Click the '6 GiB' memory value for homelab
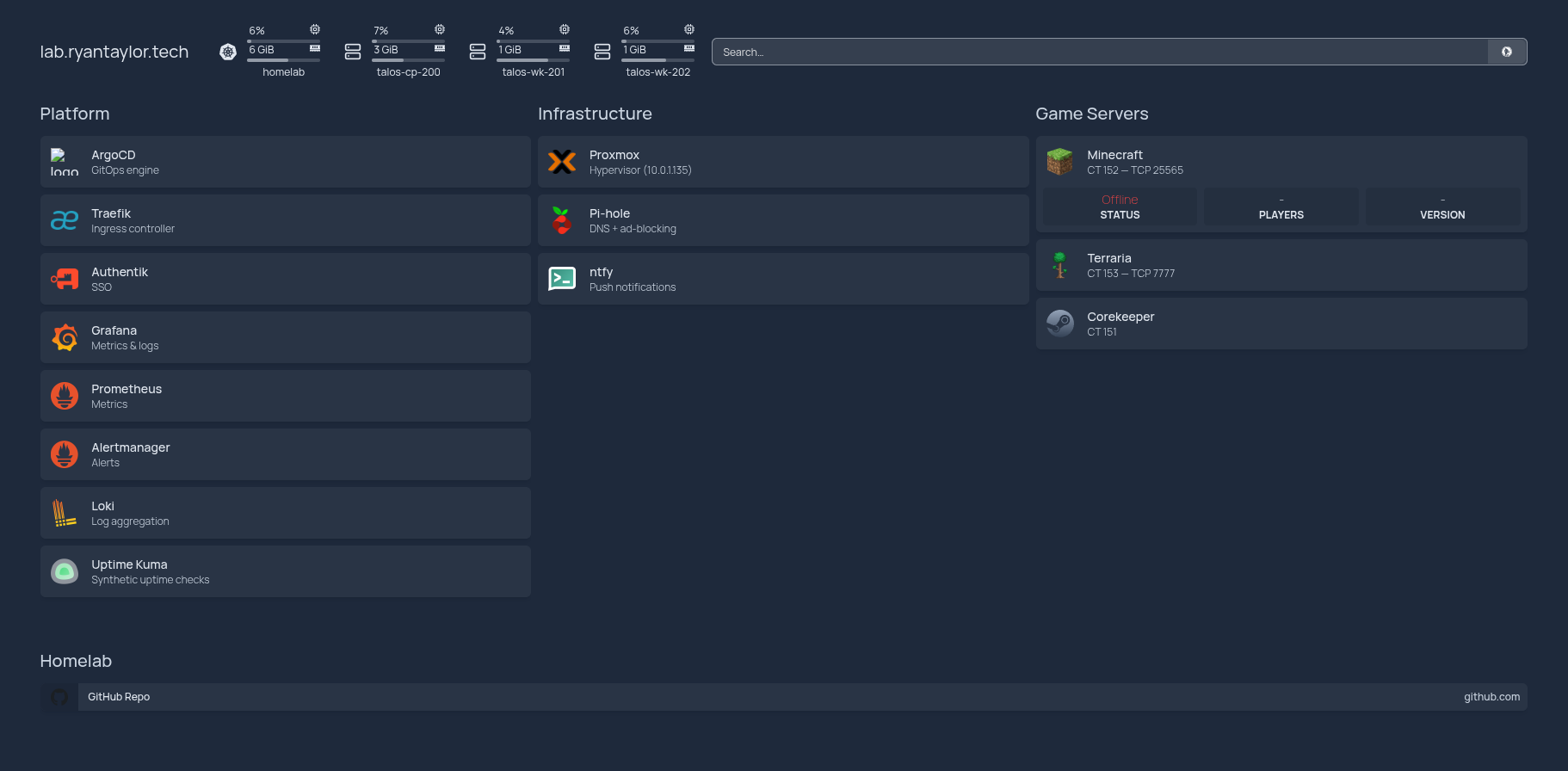Screen dimensions: 1568x771 pyautogui.click(x=262, y=50)
